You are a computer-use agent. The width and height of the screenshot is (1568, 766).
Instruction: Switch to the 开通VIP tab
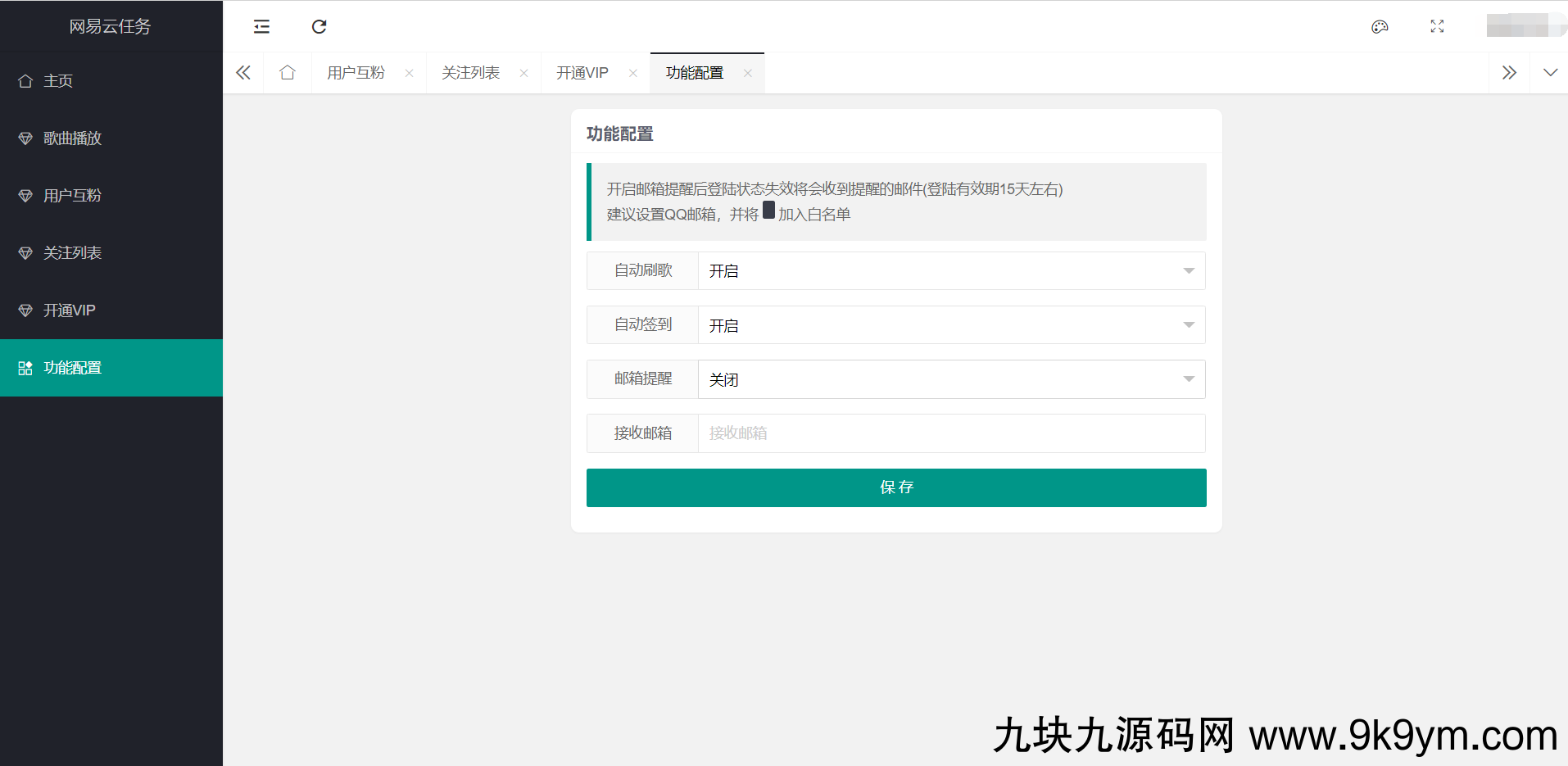[582, 72]
